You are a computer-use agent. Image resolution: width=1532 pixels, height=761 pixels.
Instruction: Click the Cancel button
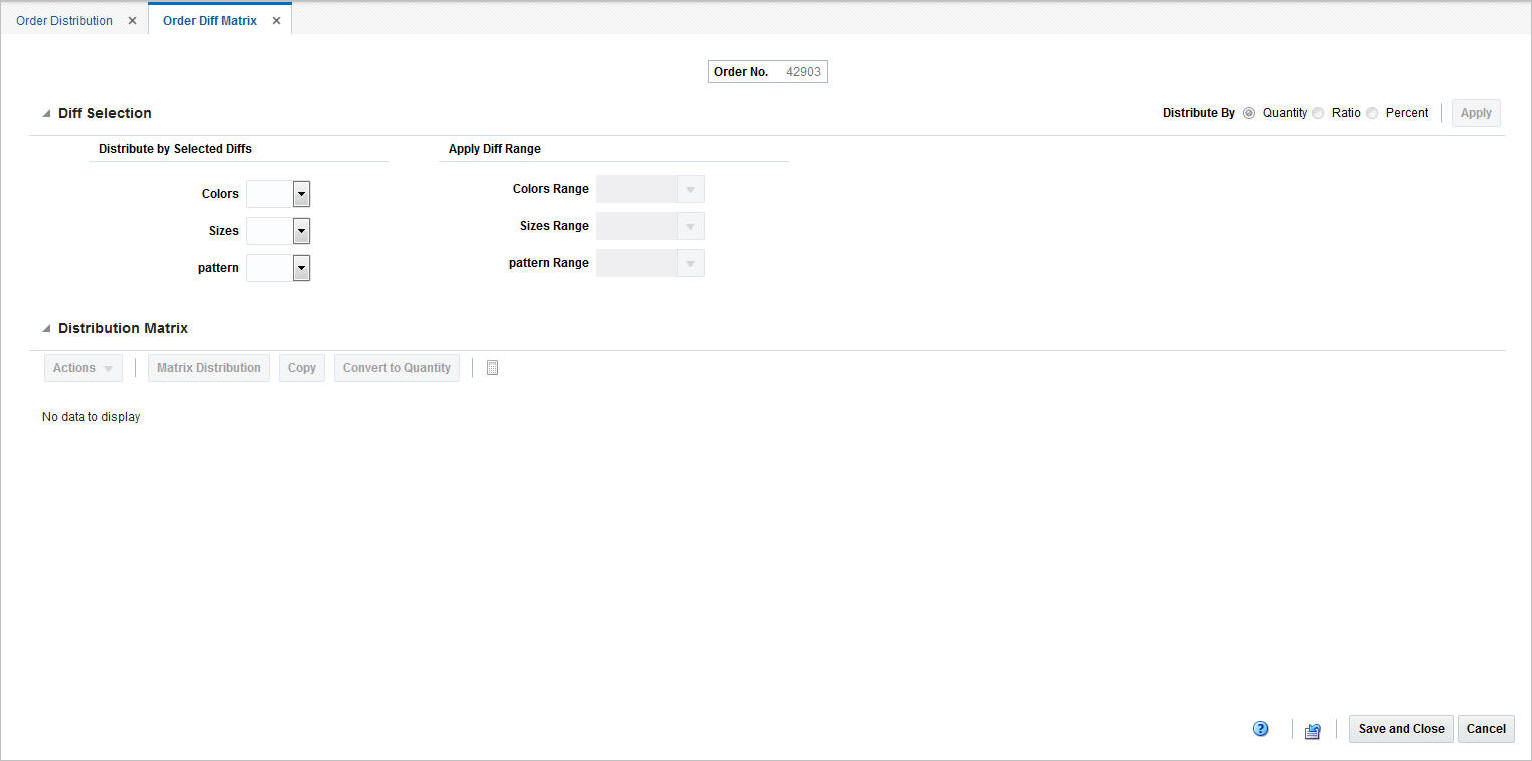1486,728
